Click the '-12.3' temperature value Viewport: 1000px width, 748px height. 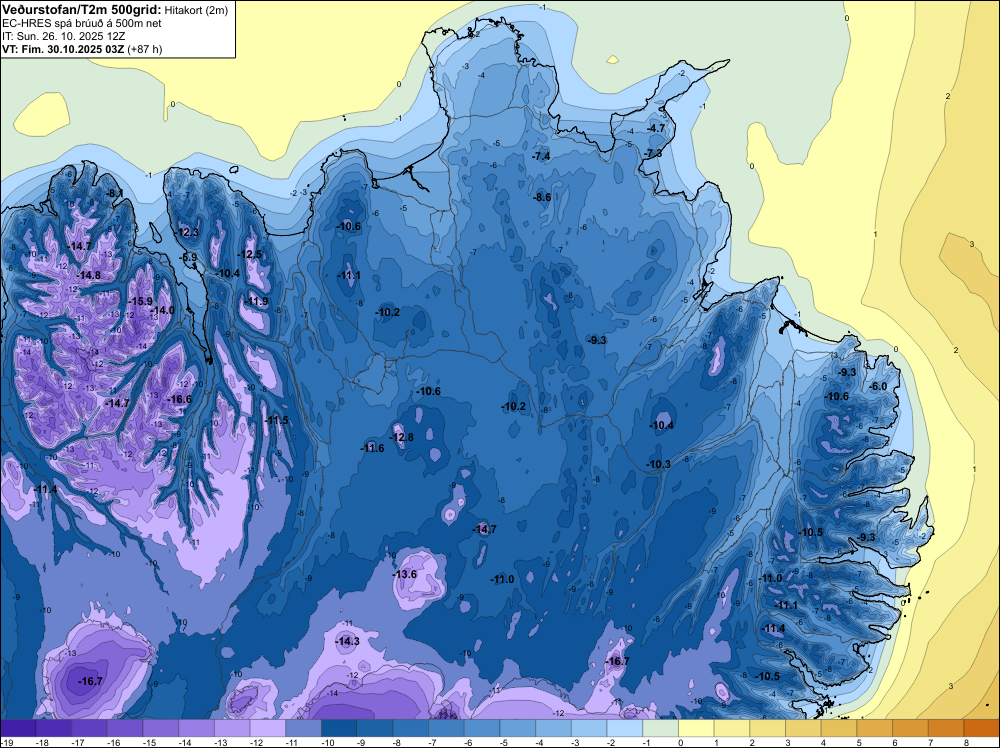(188, 232)
